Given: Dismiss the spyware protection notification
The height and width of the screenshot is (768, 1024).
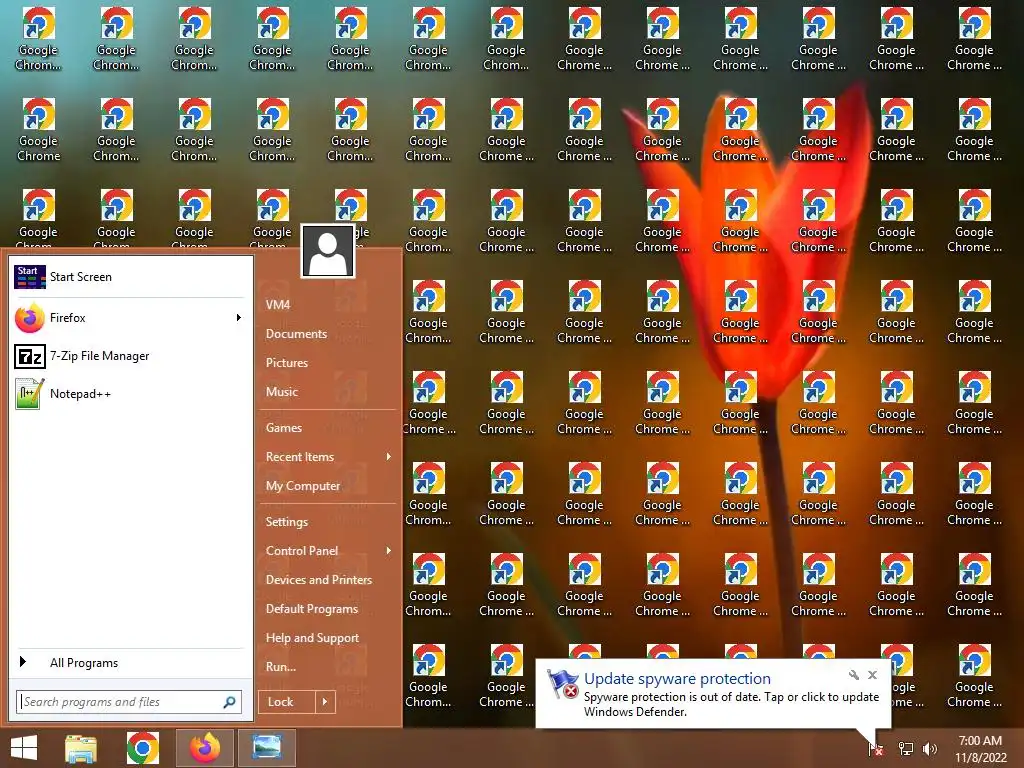Looking at the screenshot, I should click(x=872, y=675).
